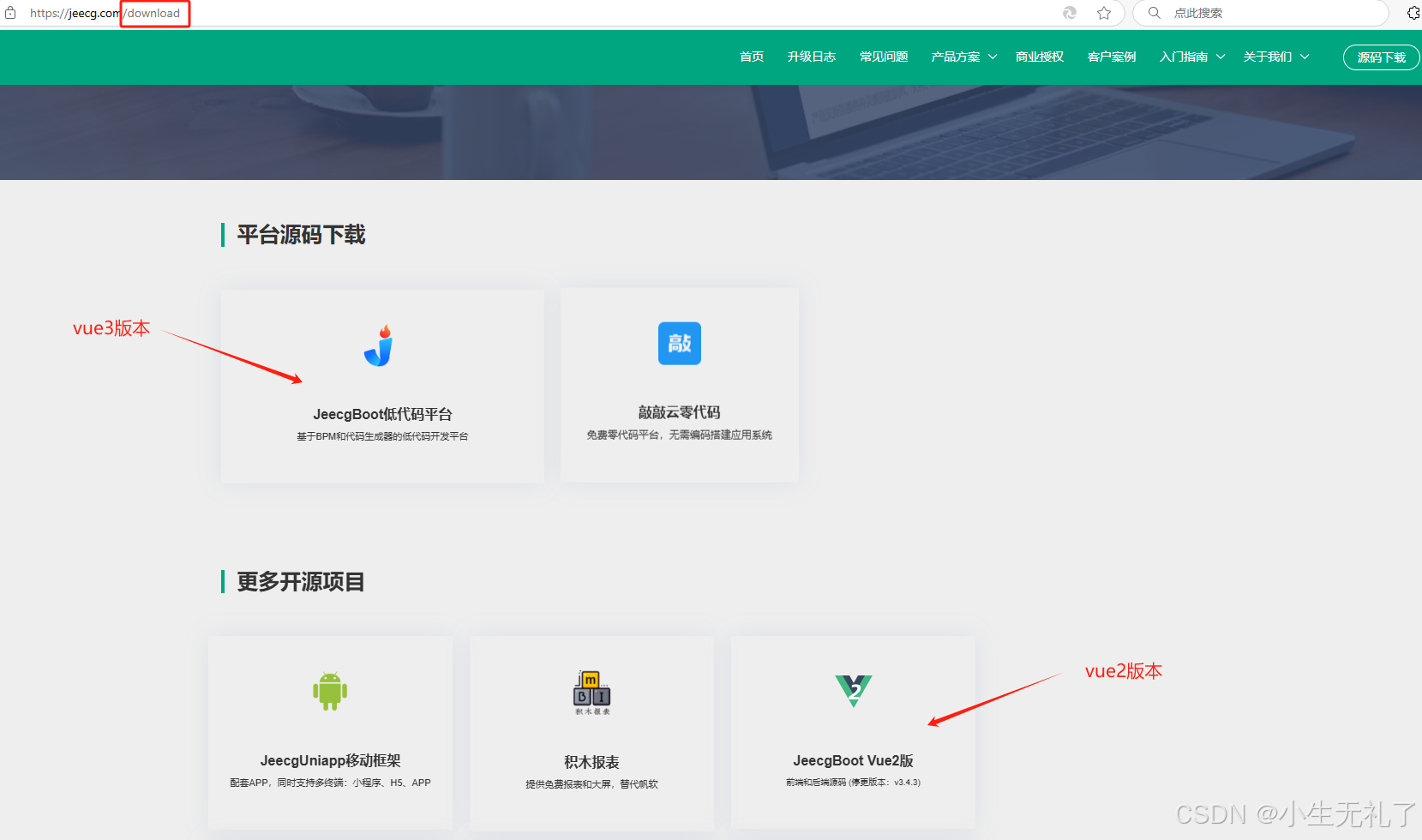Open the 入门指南 menu
The width and height of the screenshot is (1422, 840).
[1184, 57]
